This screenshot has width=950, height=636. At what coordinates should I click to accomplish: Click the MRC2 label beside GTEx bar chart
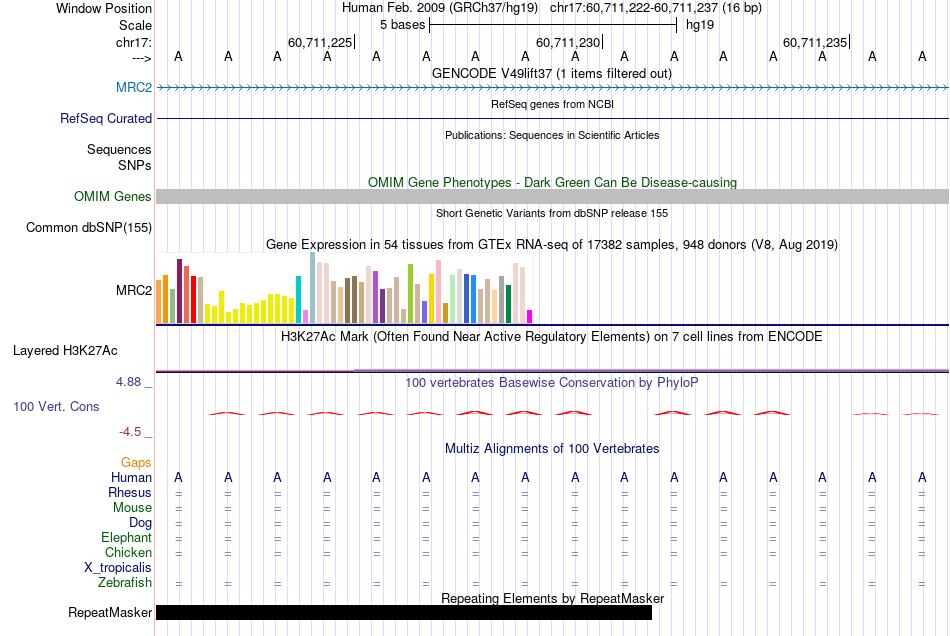coord(134,290)
